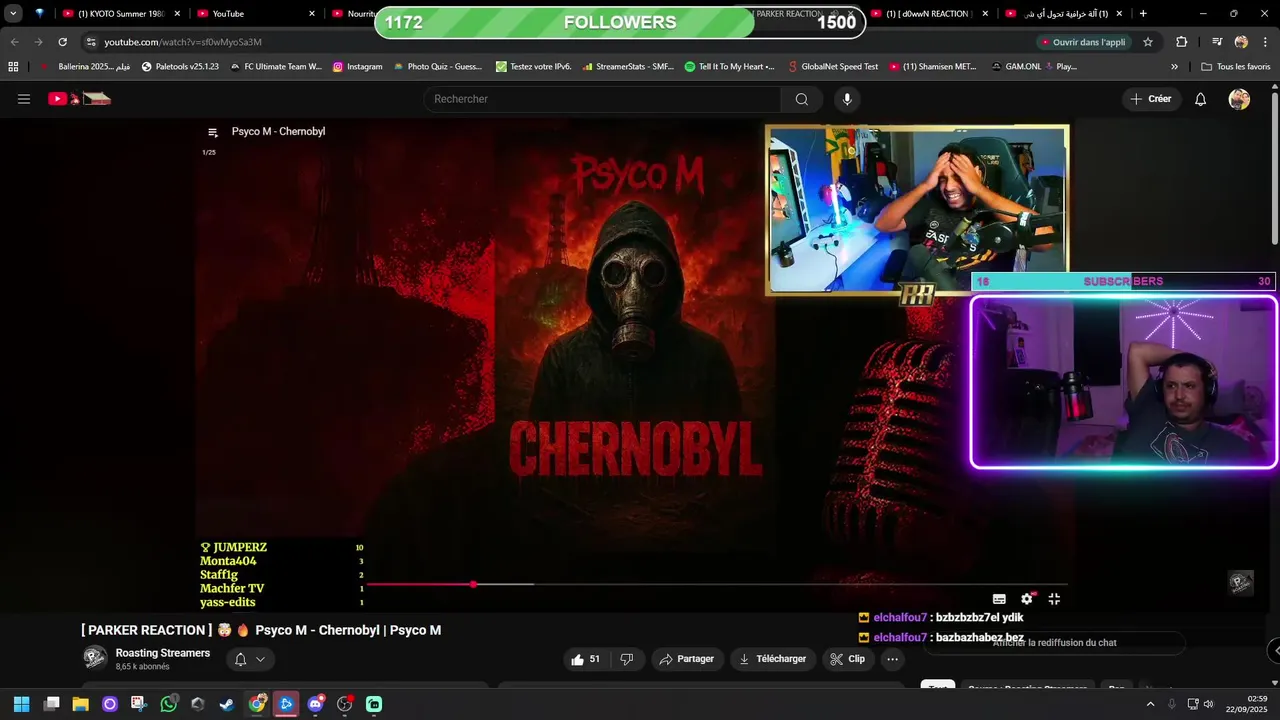Toggle the notification bell dropdown for channel
Screen dimensions: 1280x720
pos(249,659)
